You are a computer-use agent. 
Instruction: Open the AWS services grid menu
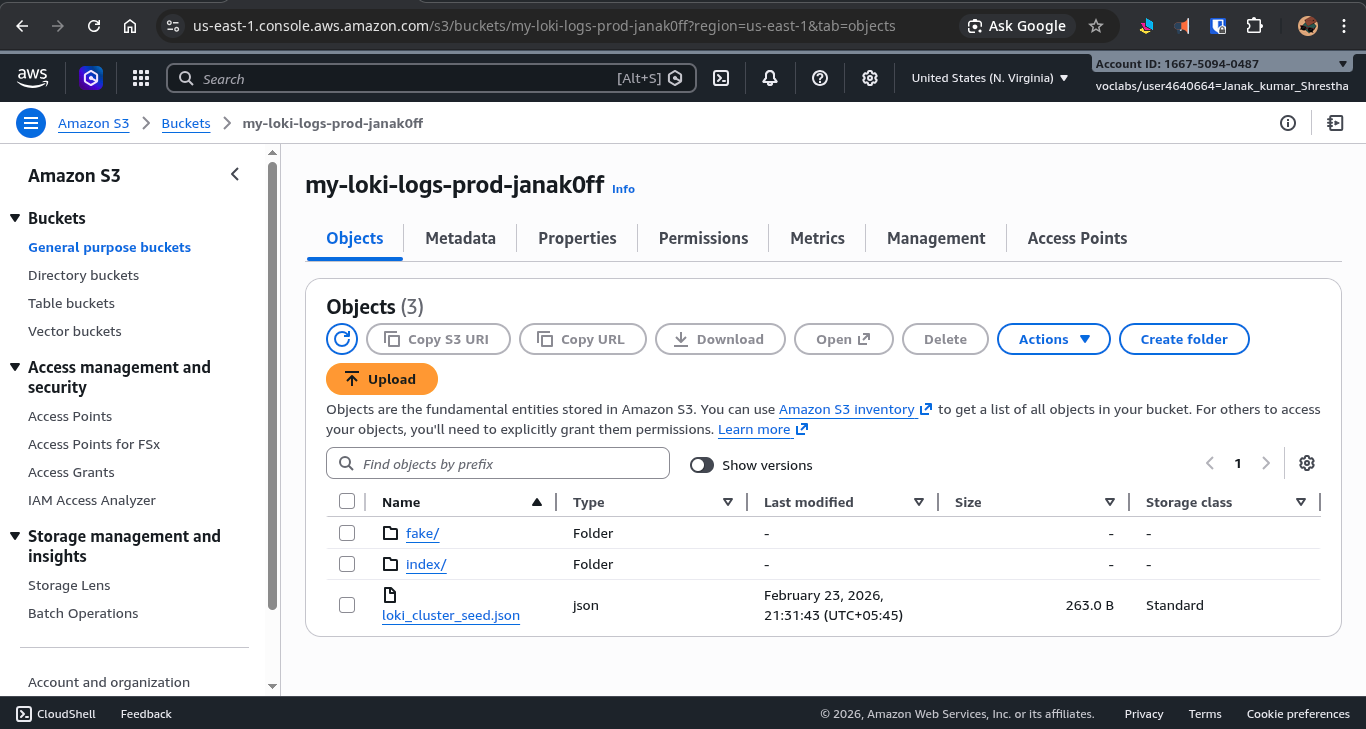click(140, 78)
